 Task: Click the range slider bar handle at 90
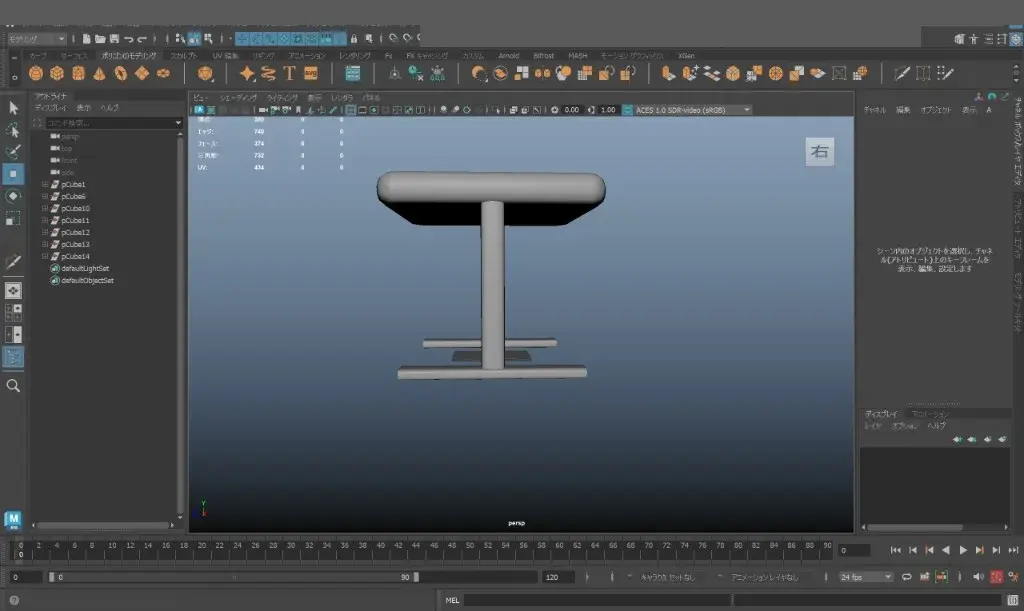416,577
